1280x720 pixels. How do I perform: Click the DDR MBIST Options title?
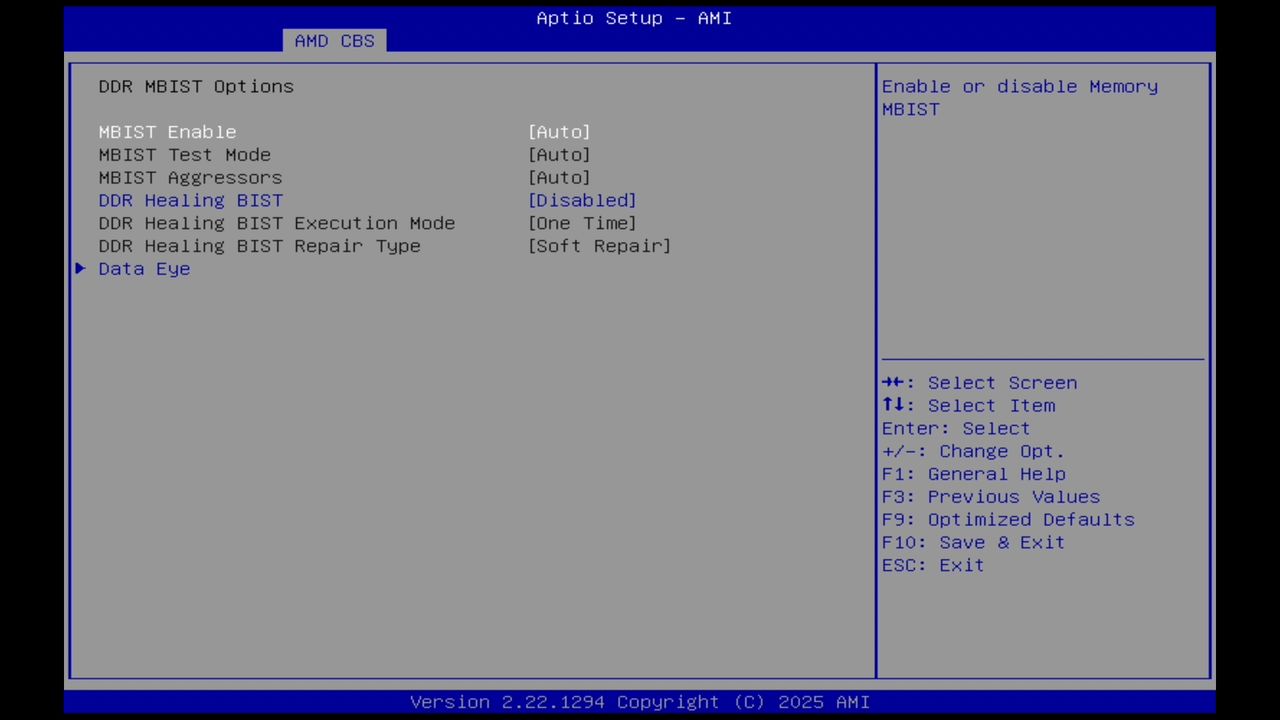pos(196,86)
